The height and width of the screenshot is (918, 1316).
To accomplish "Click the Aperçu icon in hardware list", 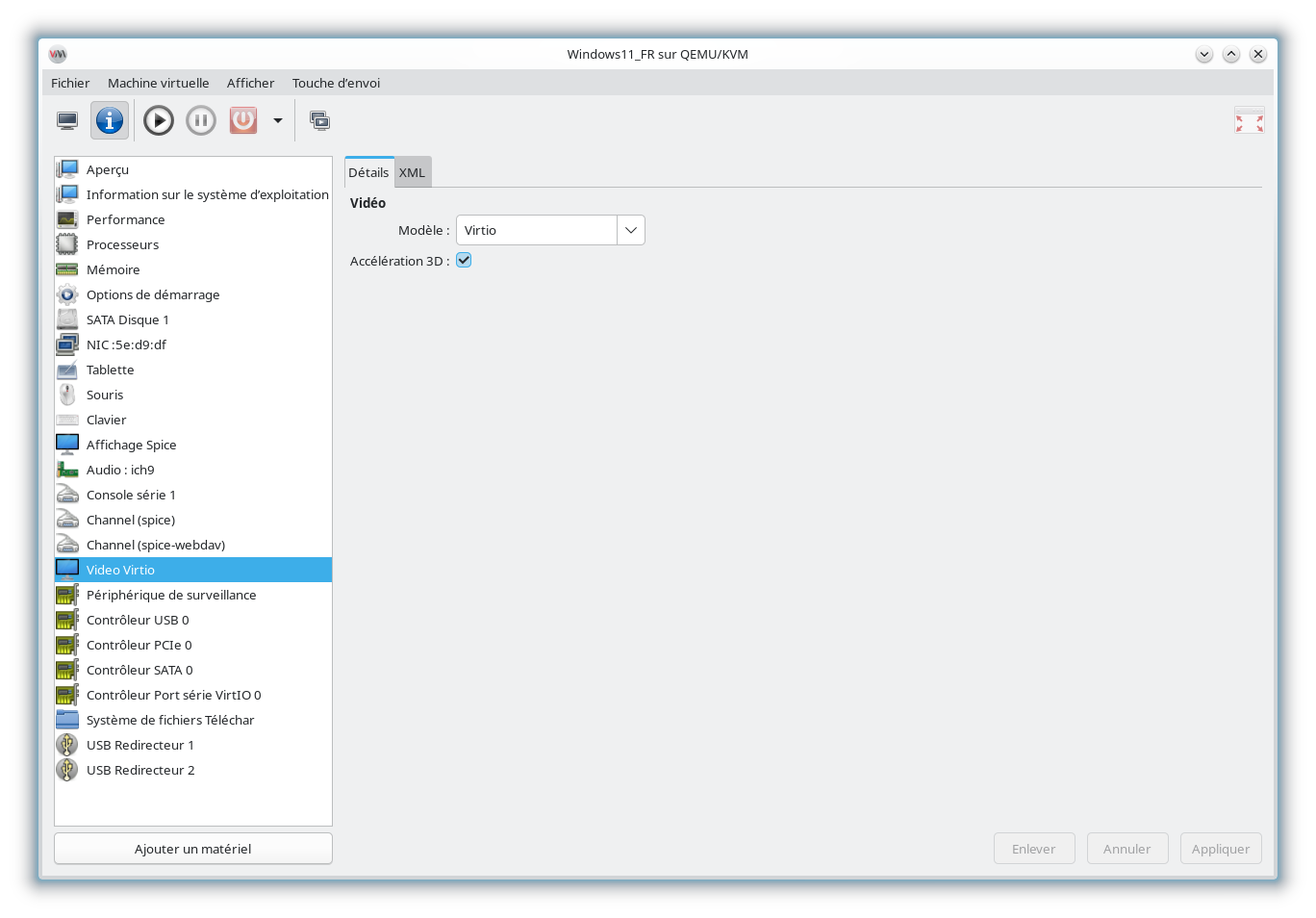I will click(67, 169).
